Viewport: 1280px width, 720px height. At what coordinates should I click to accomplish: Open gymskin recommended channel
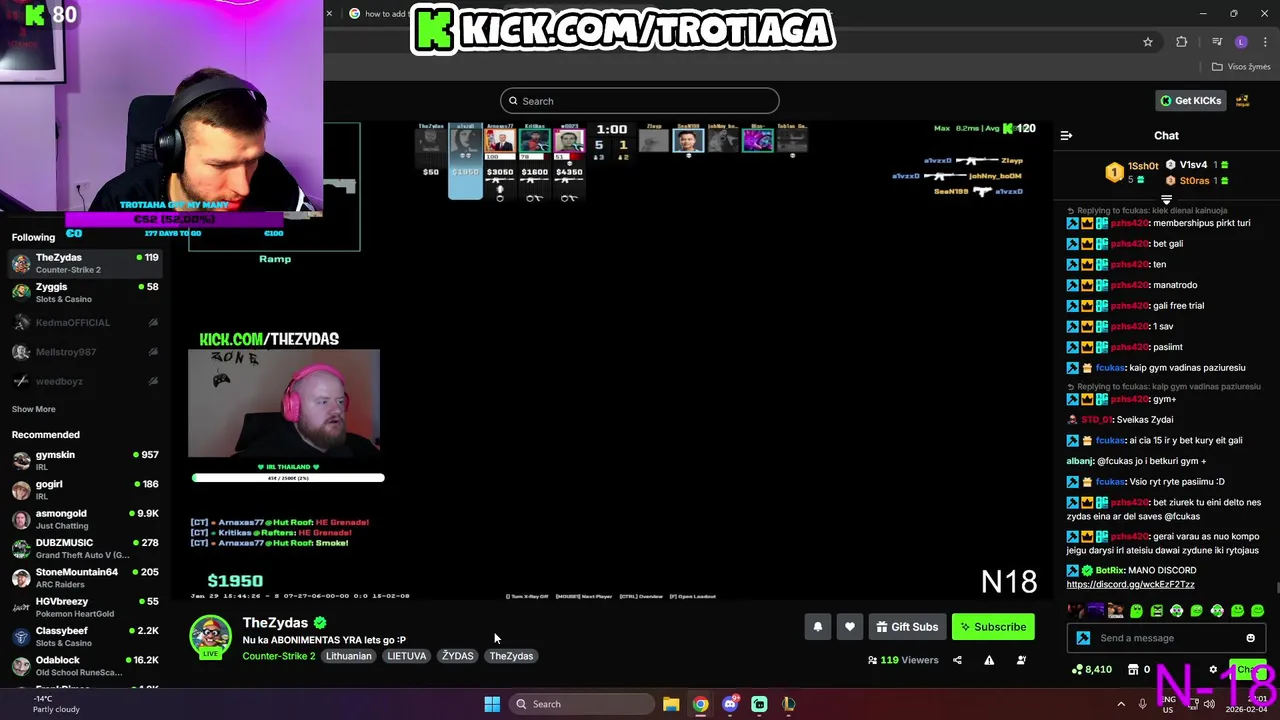pyautogui.click(x=84, y=461)
